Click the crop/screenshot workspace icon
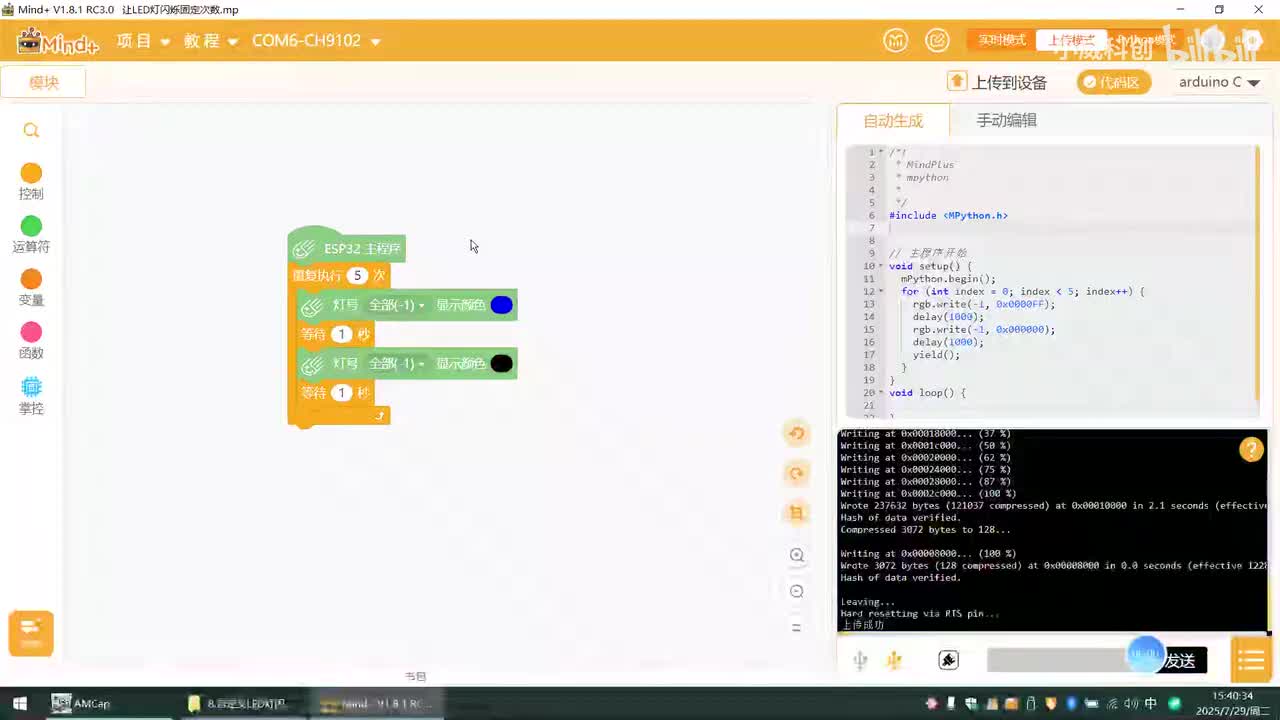This screenshot has height=720, width=1280. coord(797,513)
